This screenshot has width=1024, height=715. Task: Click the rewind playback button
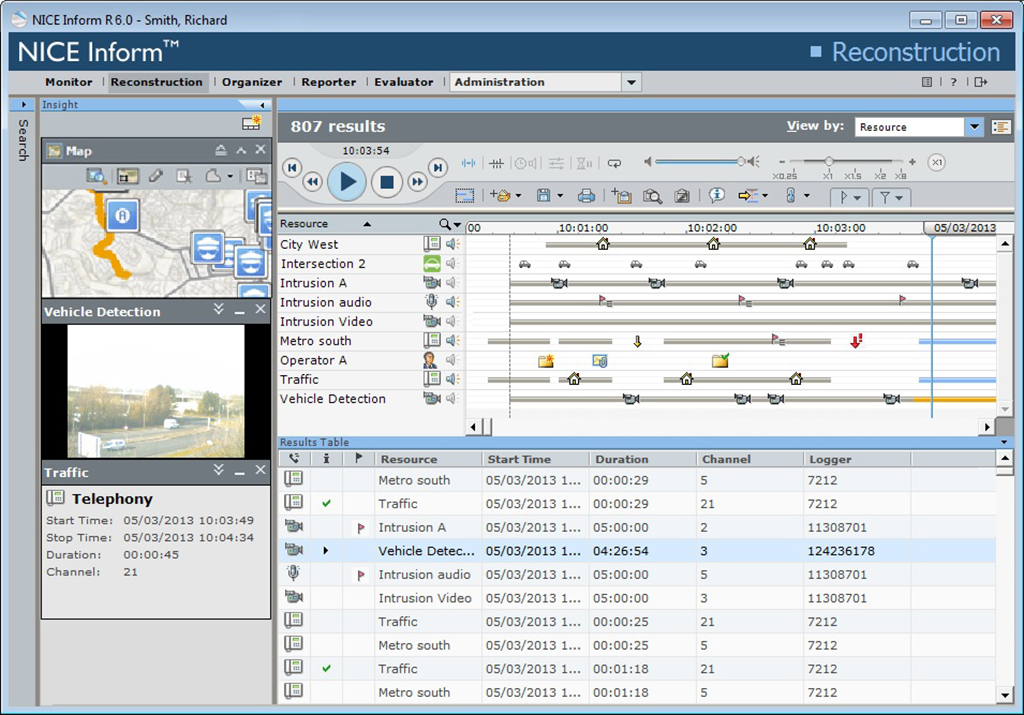tap(313, 181)
